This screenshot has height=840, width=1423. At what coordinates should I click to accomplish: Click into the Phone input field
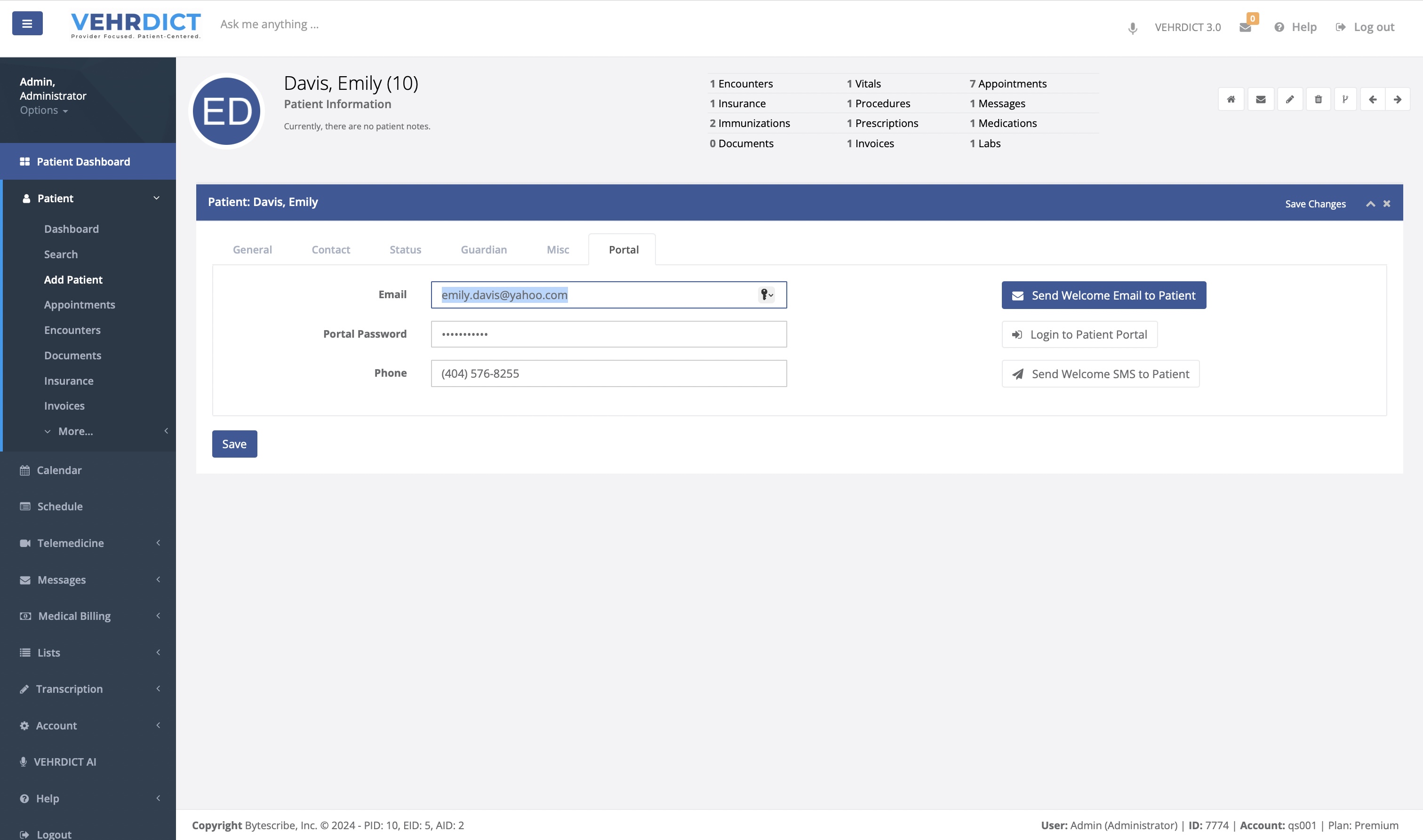[x=608, y=373]
